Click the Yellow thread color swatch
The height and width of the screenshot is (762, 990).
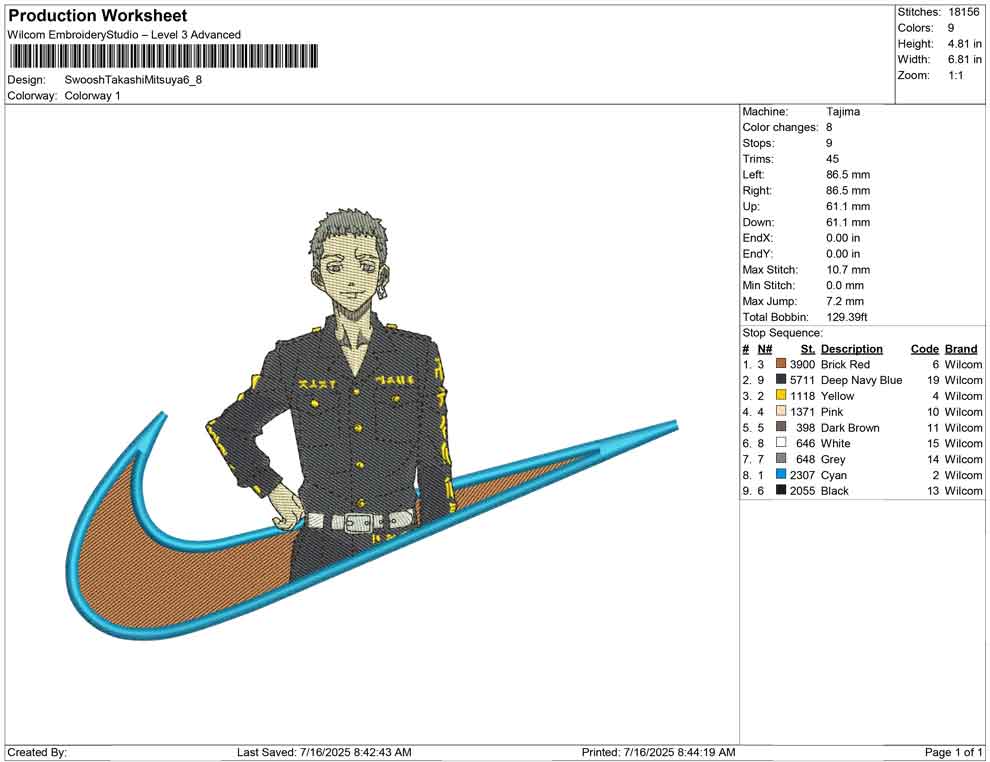click(x=781, y=395)
